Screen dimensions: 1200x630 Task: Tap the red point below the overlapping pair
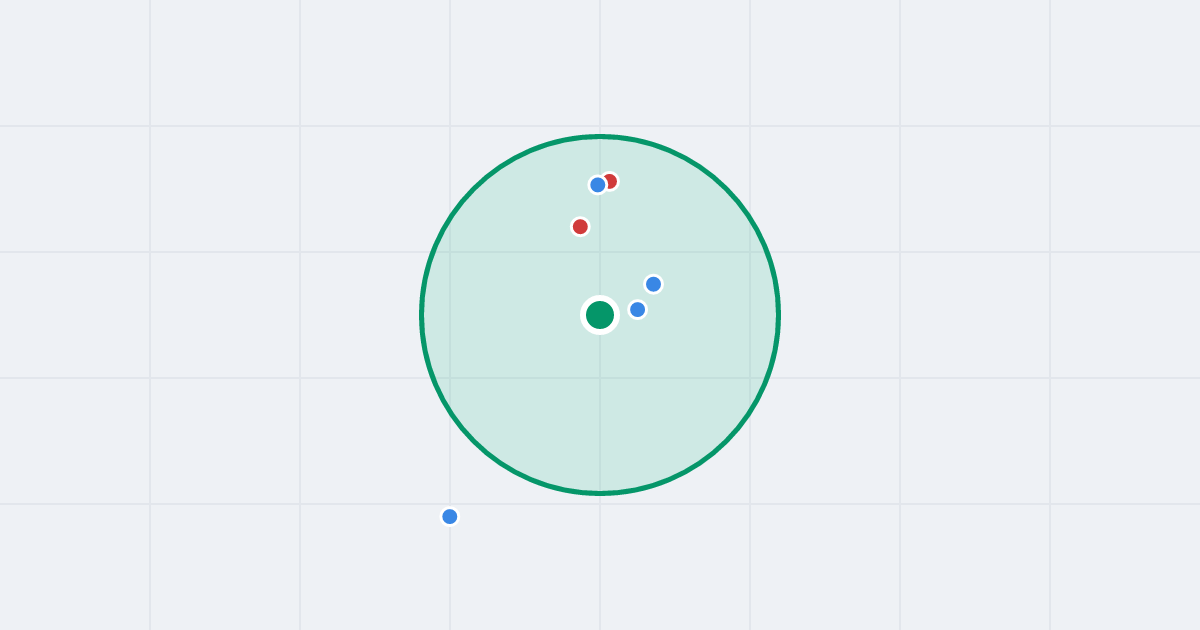(x=580, y=227)
